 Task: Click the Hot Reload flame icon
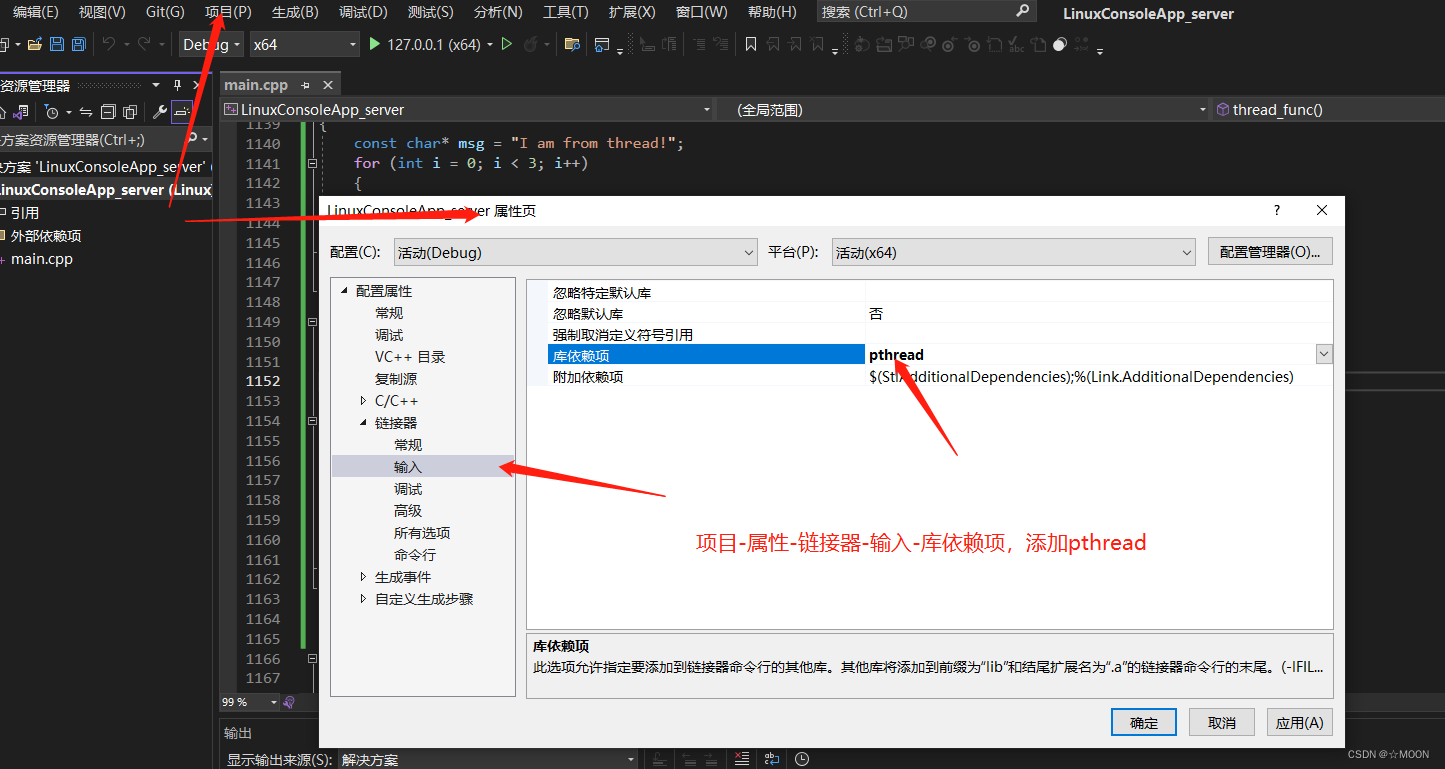click(531, 45)
